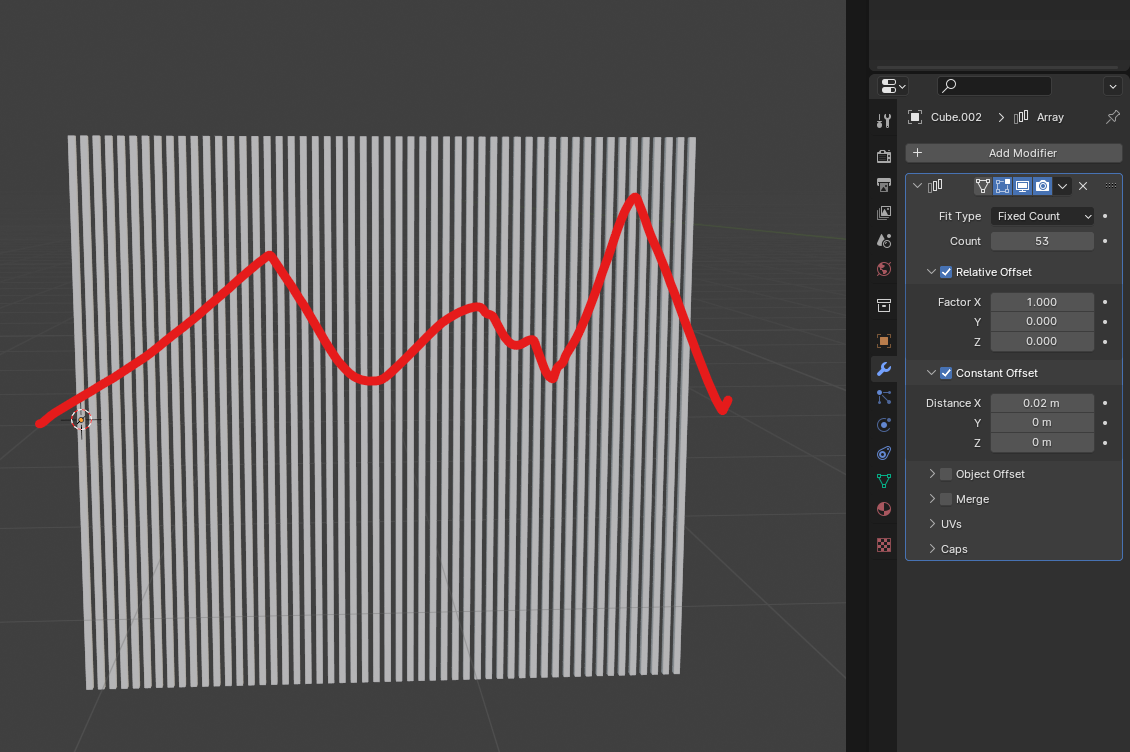Click the Cube.002 breadcrumb label
Screen dimensions: 1130x752
956,117
